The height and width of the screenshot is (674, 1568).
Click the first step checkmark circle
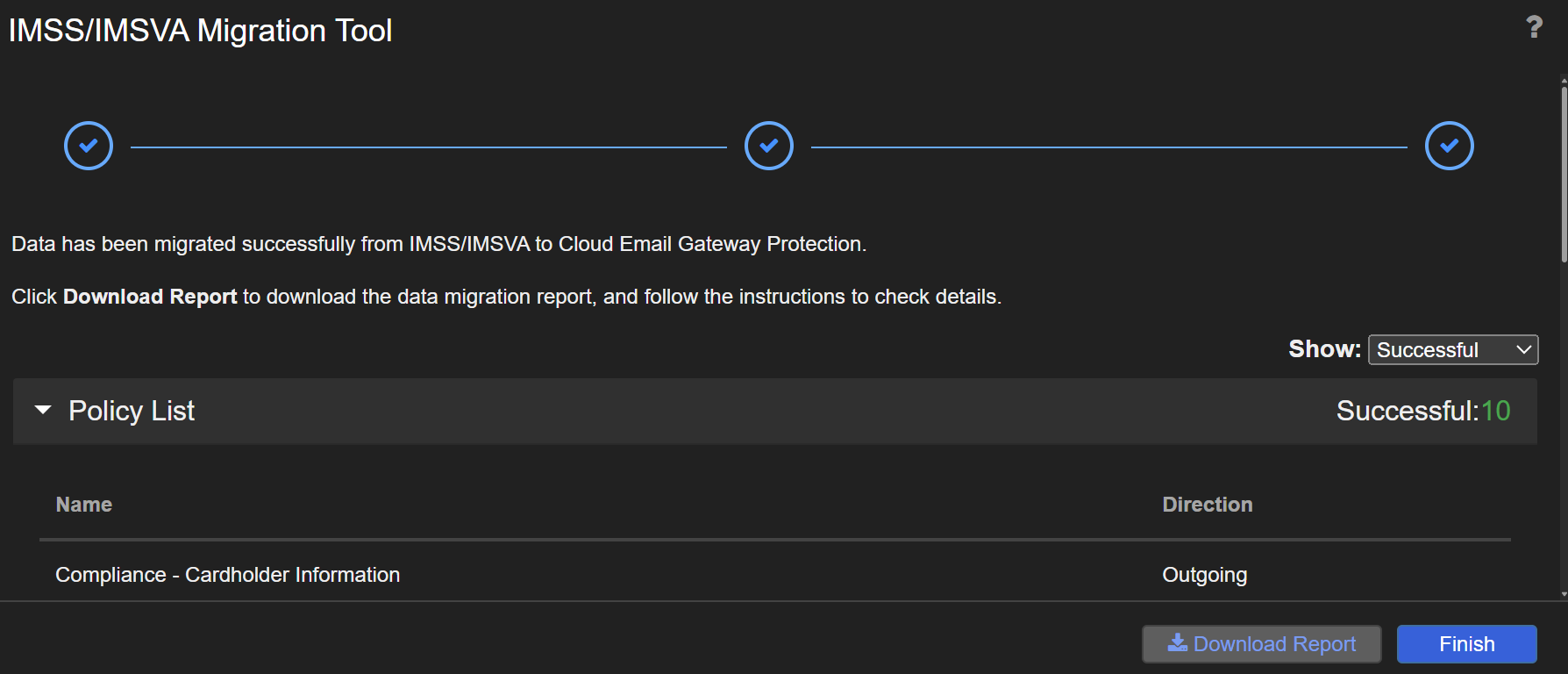tap(89, 146)
